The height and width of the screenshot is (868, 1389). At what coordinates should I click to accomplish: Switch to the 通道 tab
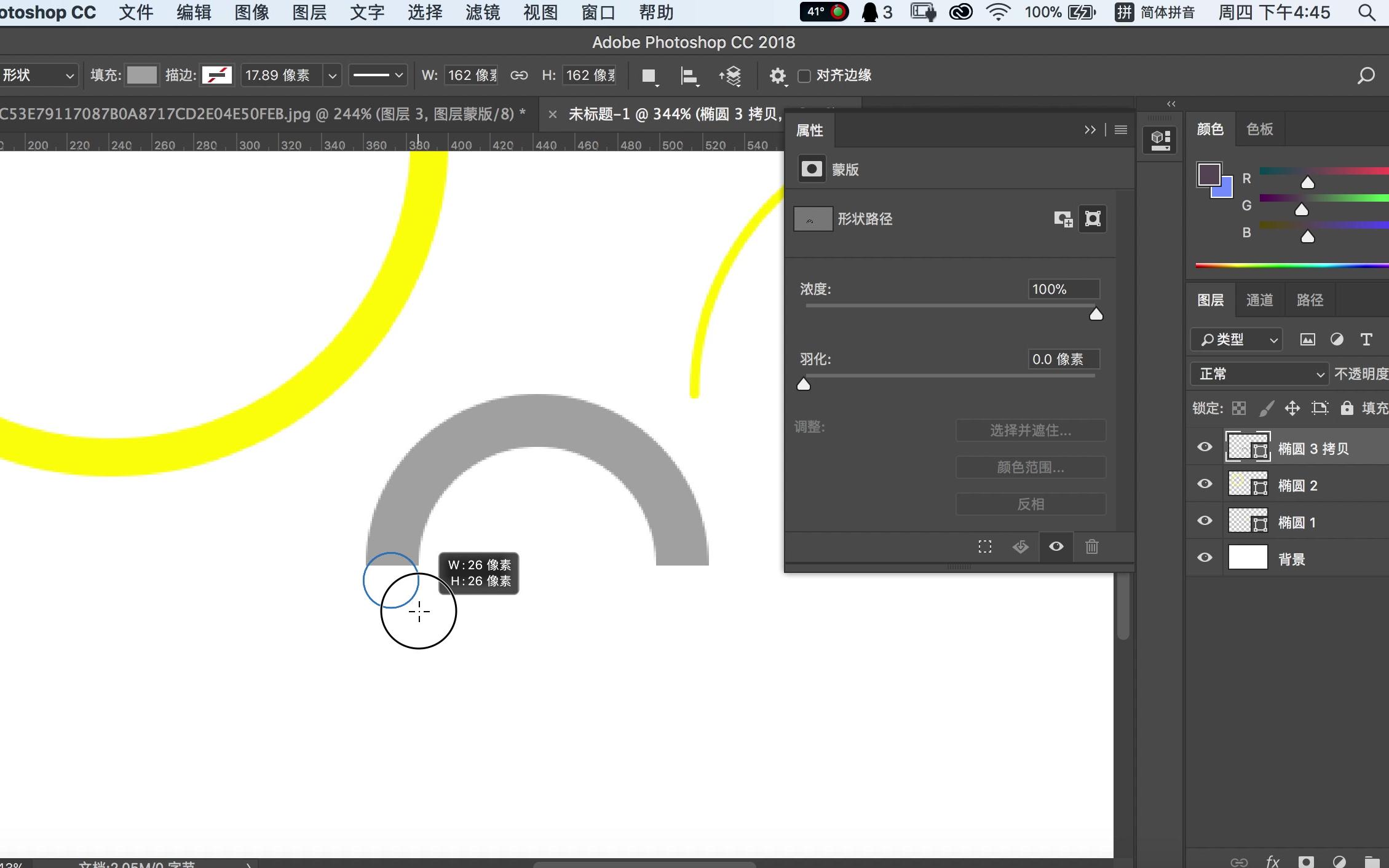[1259, 300]
